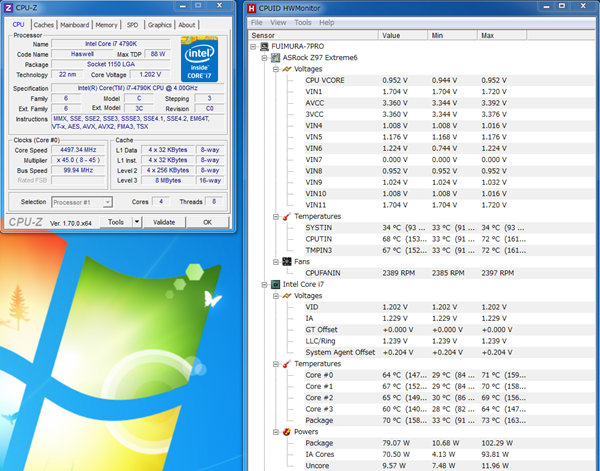600x471 pixels.
Task: Open the Tools dropdown arrow in CPU-Z
Action: [x=137, y=222]
